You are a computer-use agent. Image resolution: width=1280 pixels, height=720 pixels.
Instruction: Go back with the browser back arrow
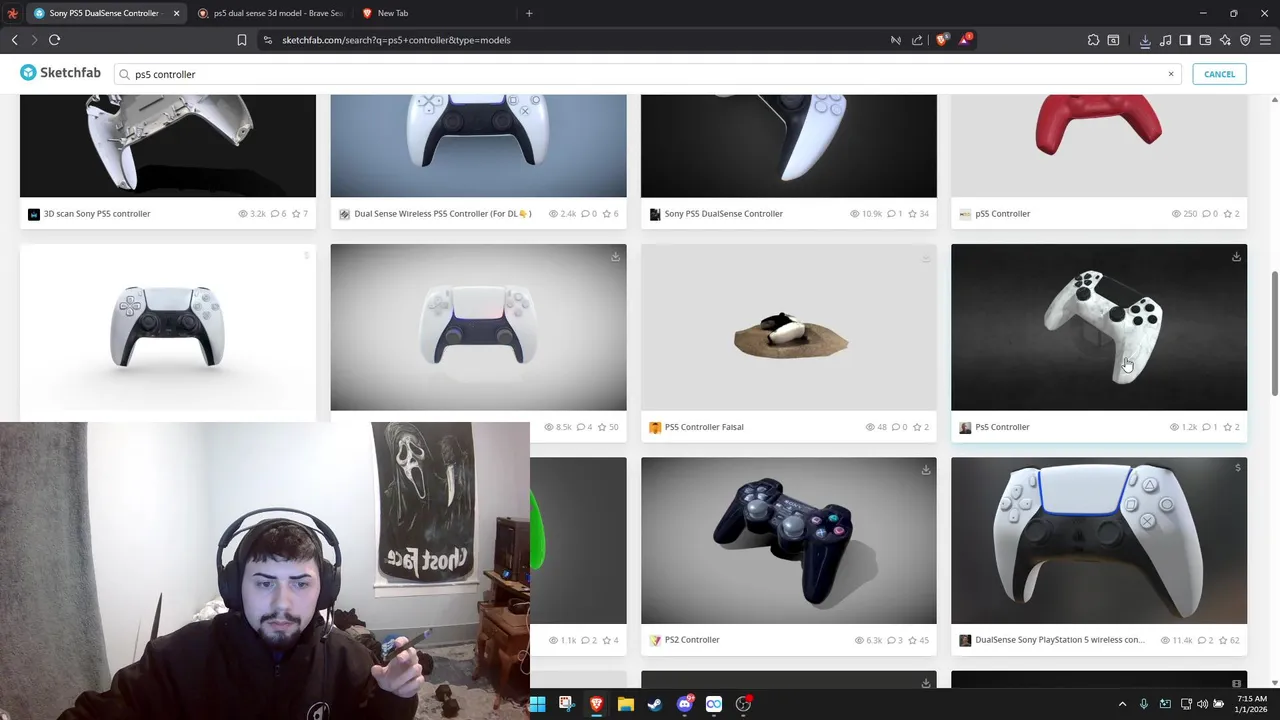(x=15, y=40)
